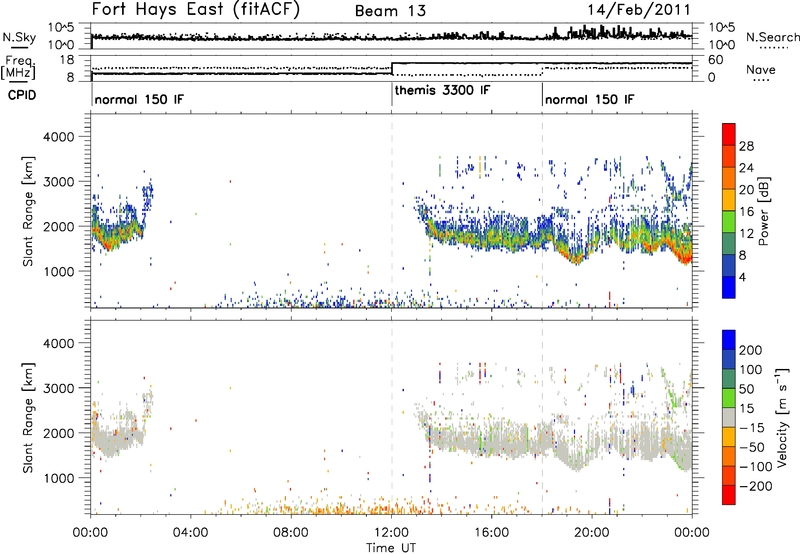Click the CPID boundary tick beside the second 'normal 150 IF'

point(542,94)
